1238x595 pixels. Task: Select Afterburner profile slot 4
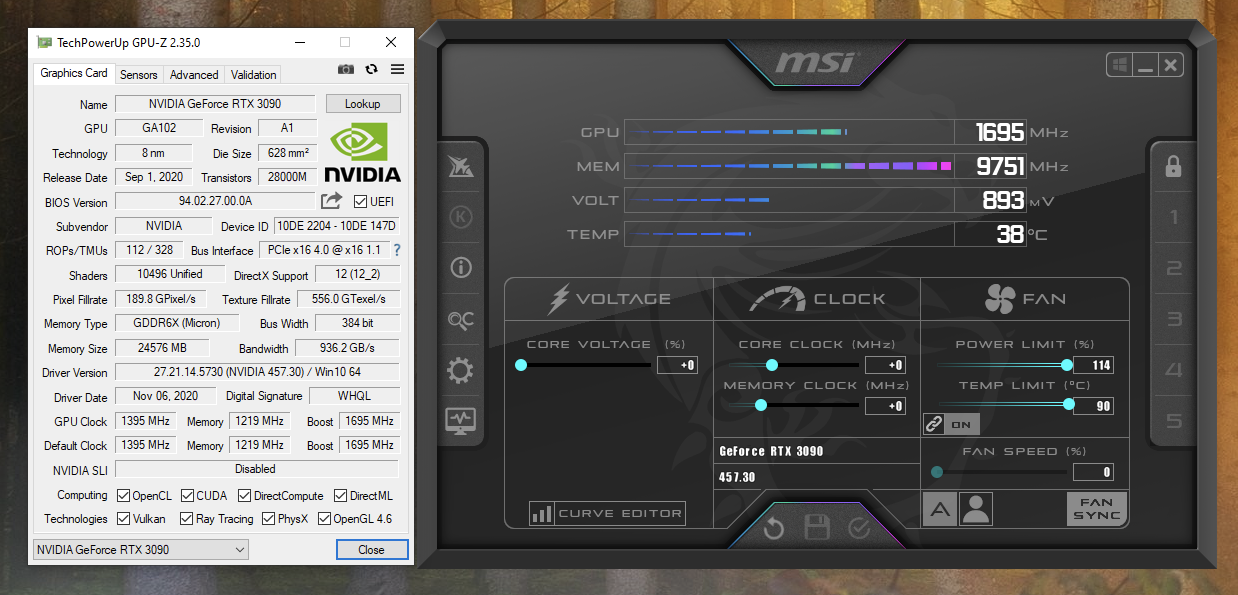tap(1174, 371)
